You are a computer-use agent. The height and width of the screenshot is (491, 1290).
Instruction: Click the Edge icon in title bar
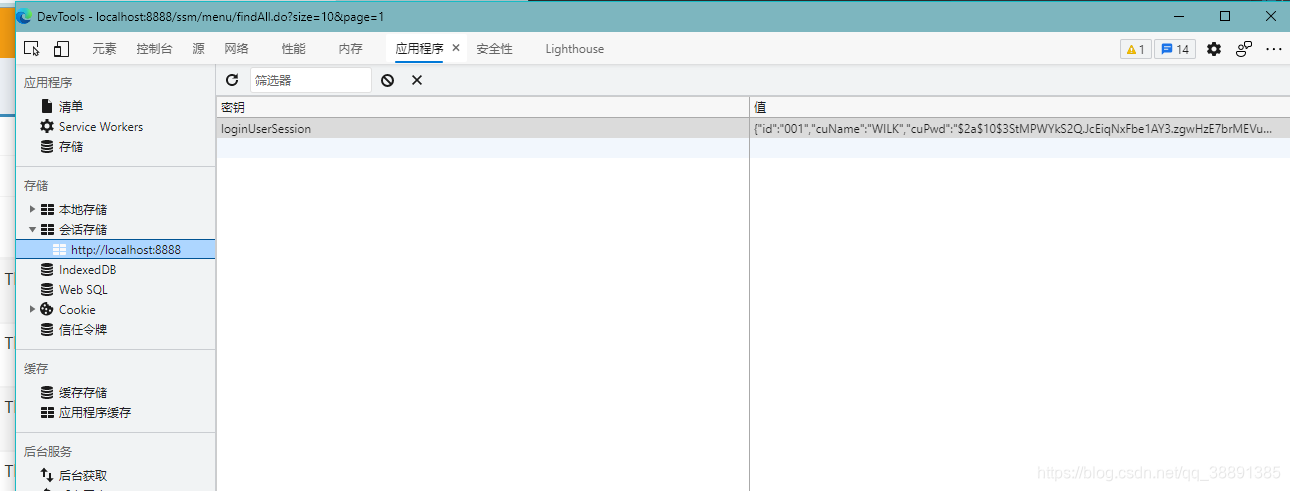tap(24, 16)
